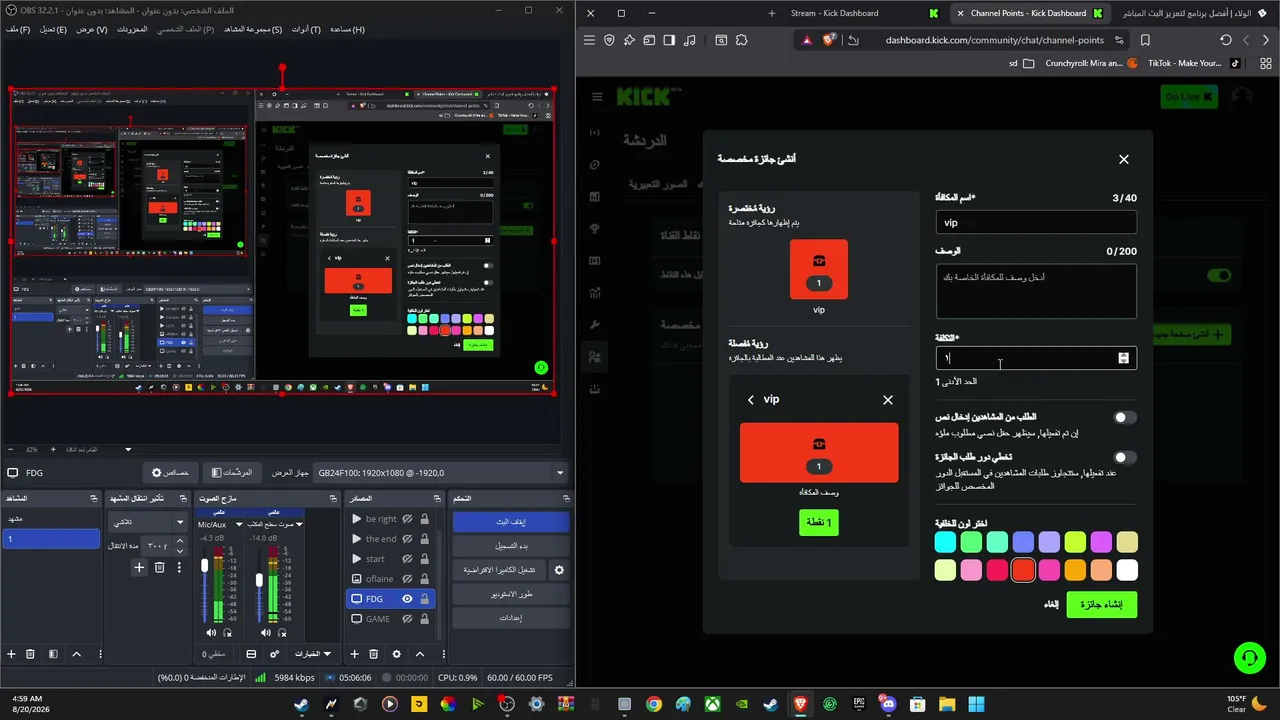Show the 'oflaine' source visibility eye

407,579
